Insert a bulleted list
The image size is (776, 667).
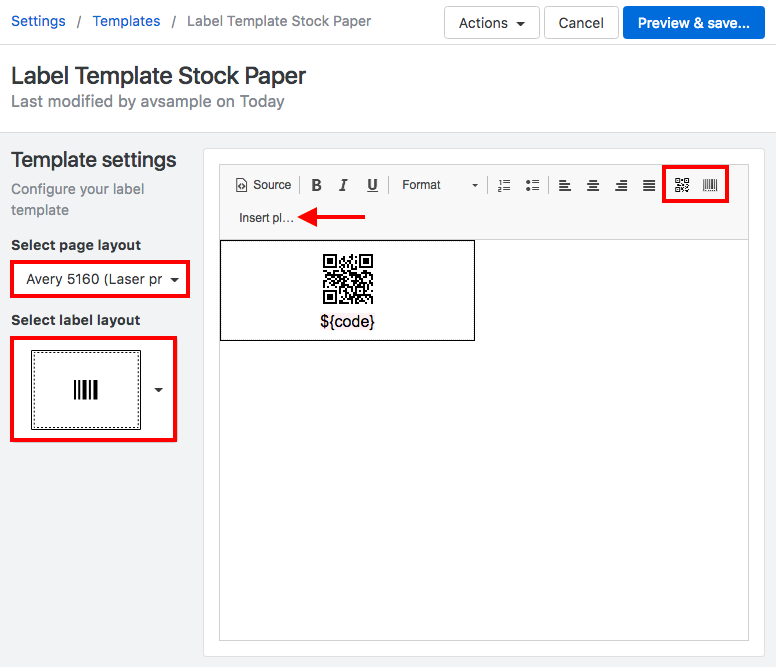(x=532, y=185)
